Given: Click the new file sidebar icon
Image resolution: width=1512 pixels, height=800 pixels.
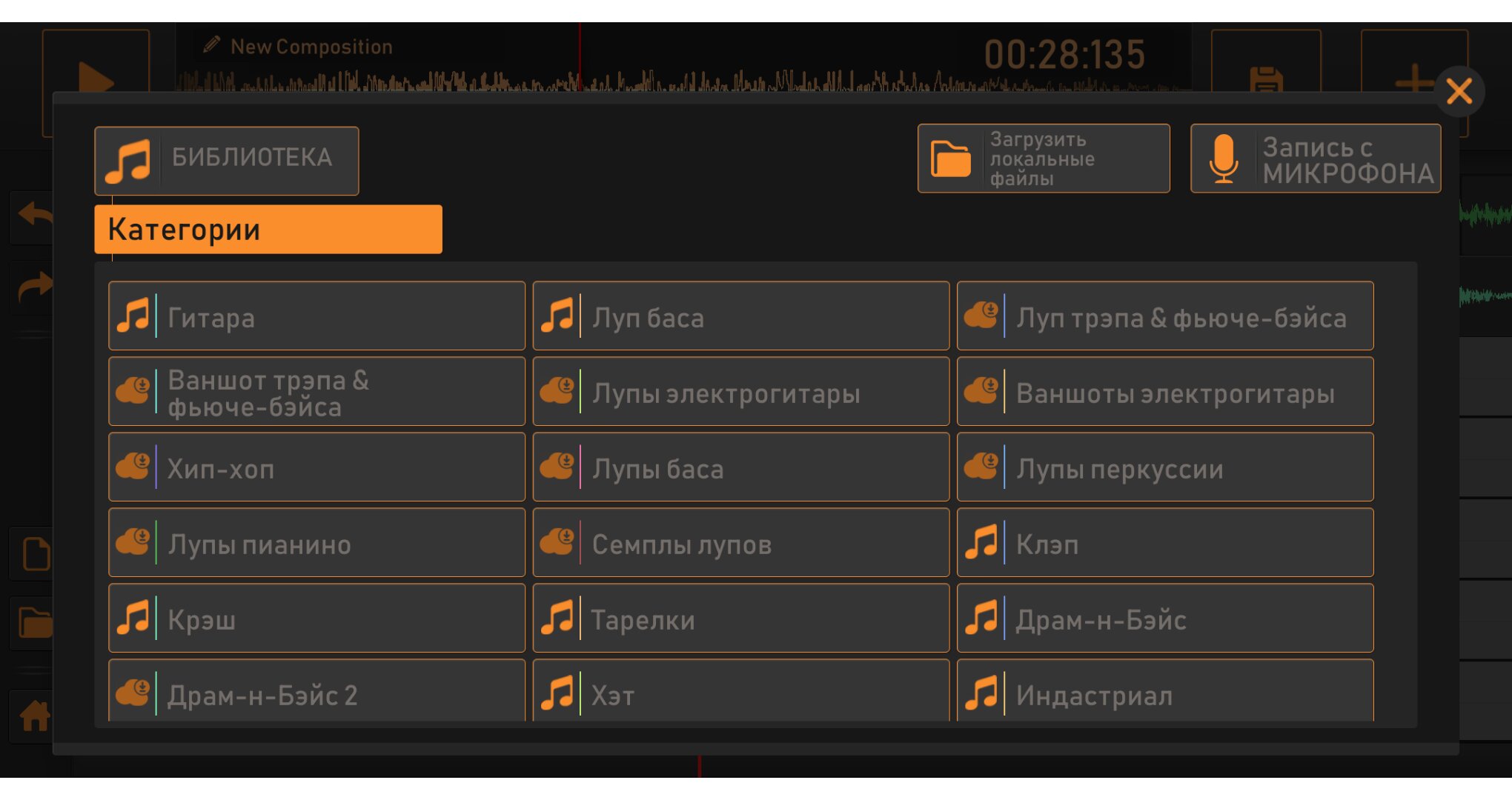Looking at the screenshot, I should coord(34,554).
